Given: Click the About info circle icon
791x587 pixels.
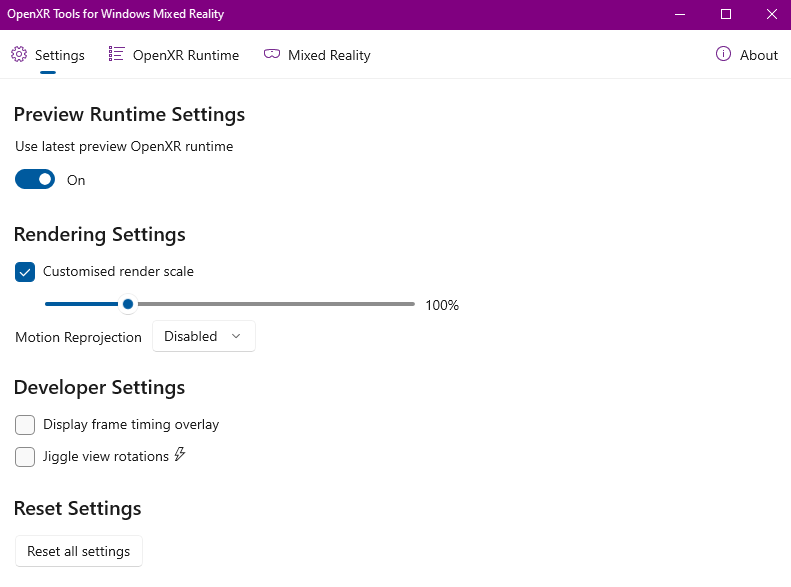Looking at the screenshot, I should pyautogui.click(x=723, y=53).
